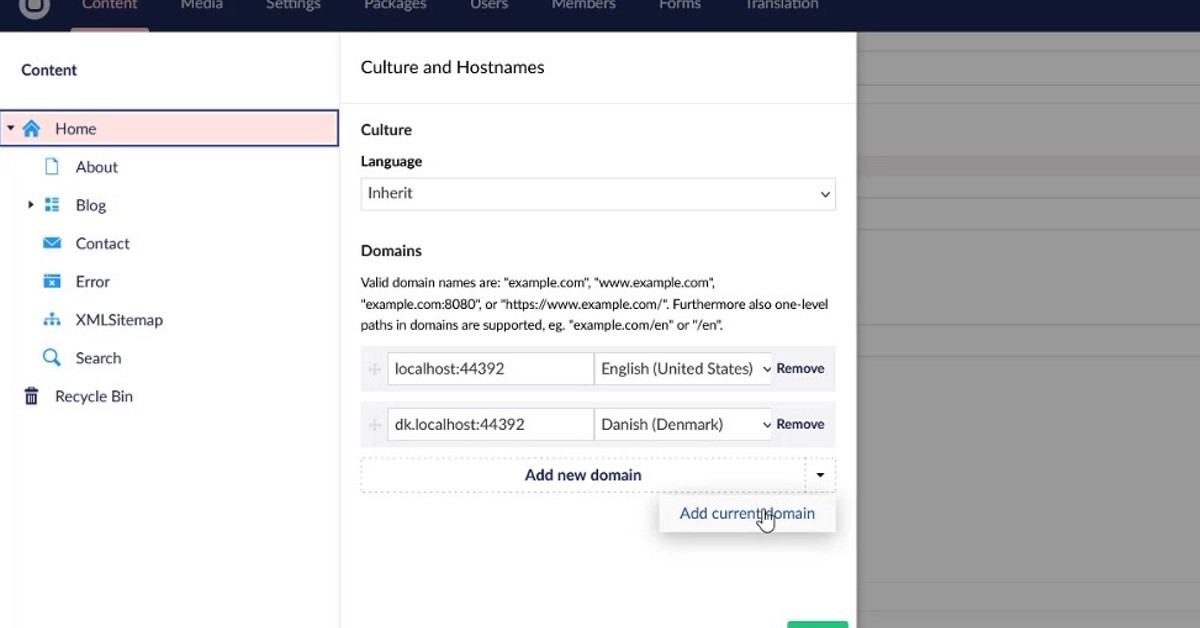
Task: Open the Settings section
Action: coord(292,5)
